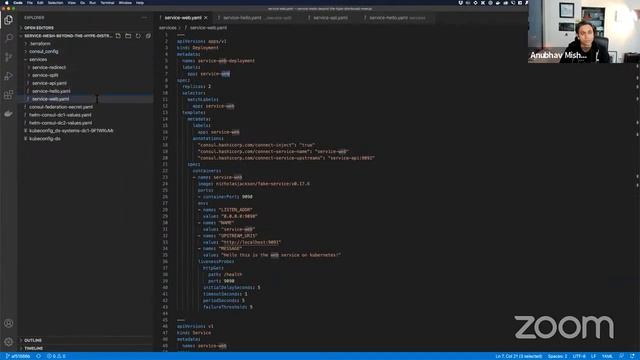Screen dimensions: 640x360
Task: Expand the consul_config folder
Action: [43, 51]
